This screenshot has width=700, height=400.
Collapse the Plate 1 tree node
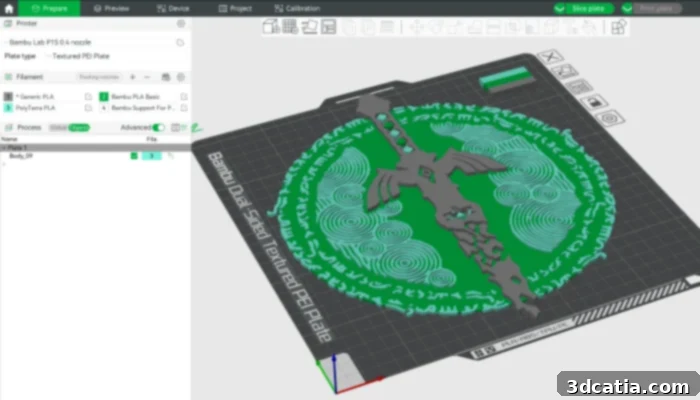(x=4, y=148)
